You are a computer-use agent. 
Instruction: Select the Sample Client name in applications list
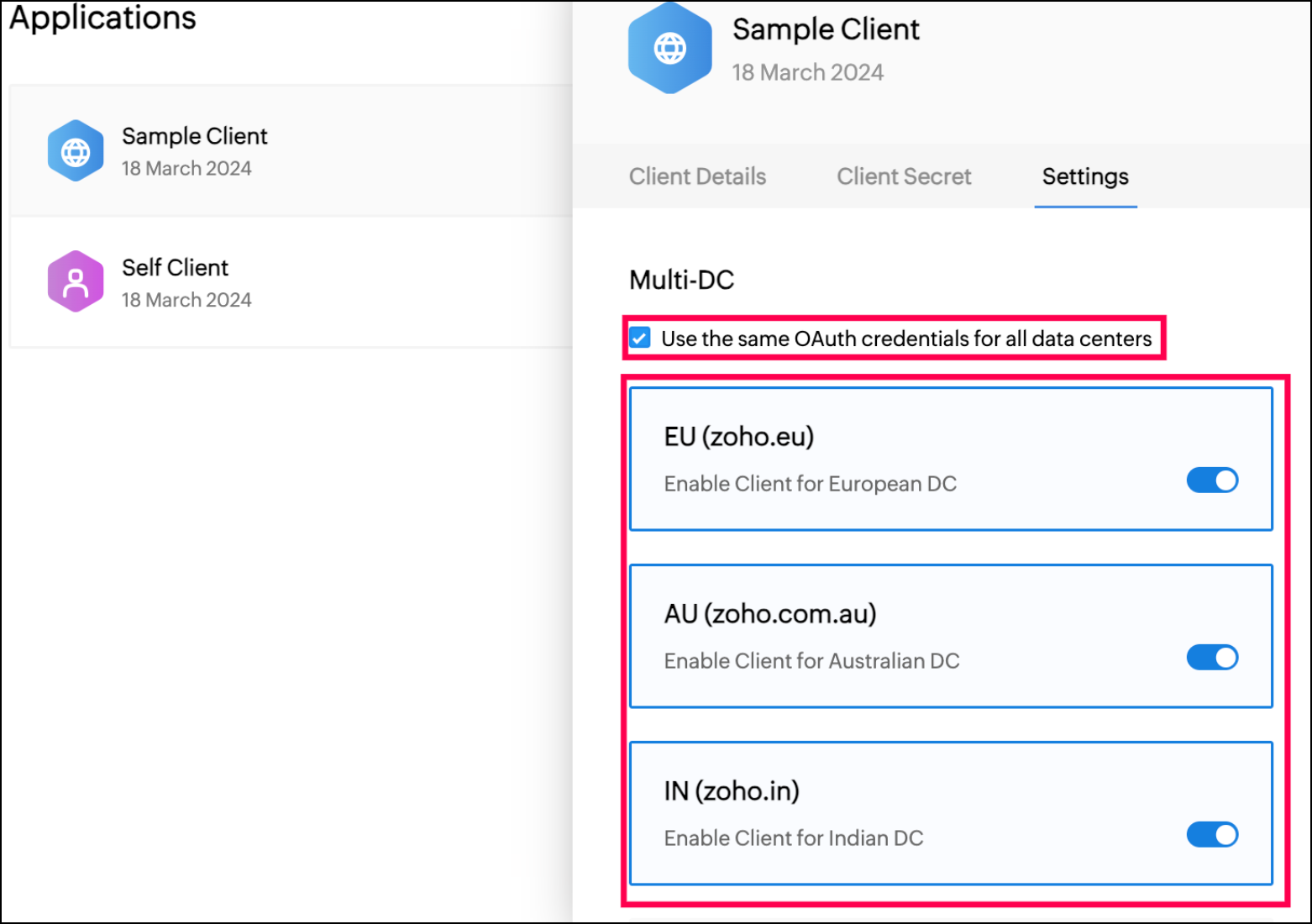(195, 136)
